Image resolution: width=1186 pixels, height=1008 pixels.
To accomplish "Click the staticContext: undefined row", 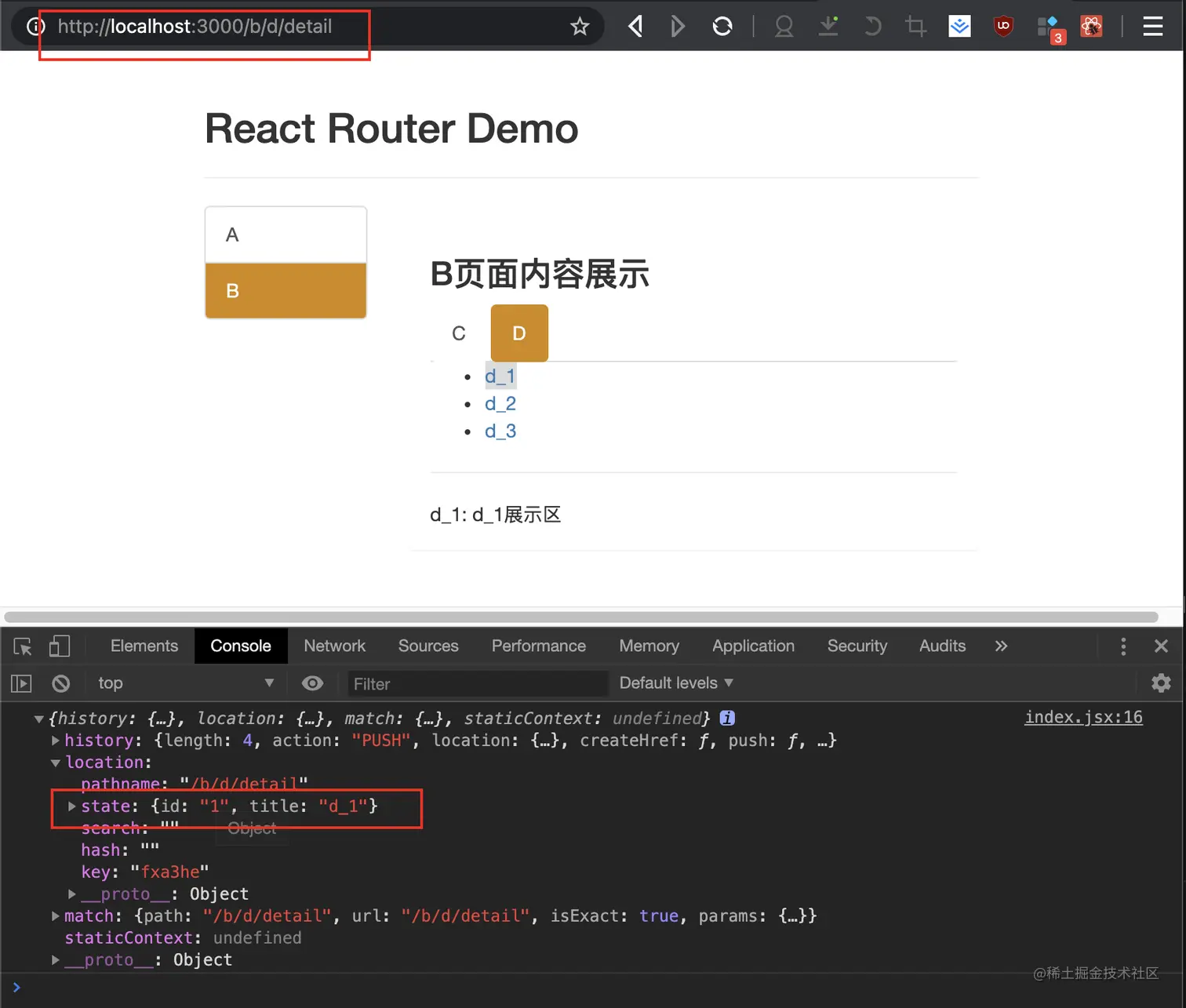I will (x=183, y=938).
